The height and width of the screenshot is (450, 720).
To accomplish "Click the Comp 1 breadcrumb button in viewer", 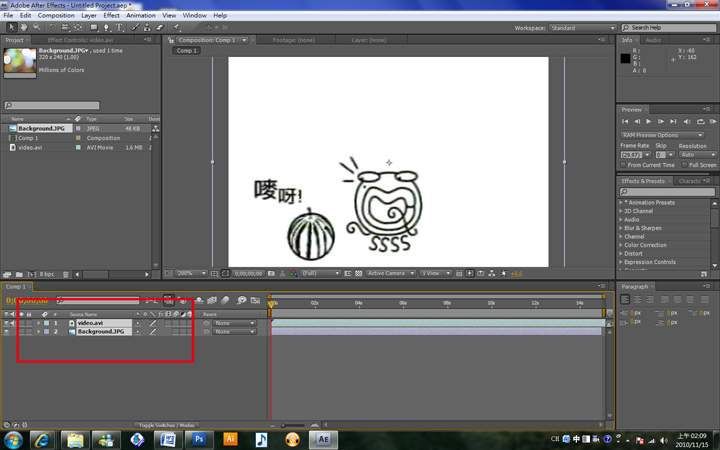I will (x=186, y=51).
